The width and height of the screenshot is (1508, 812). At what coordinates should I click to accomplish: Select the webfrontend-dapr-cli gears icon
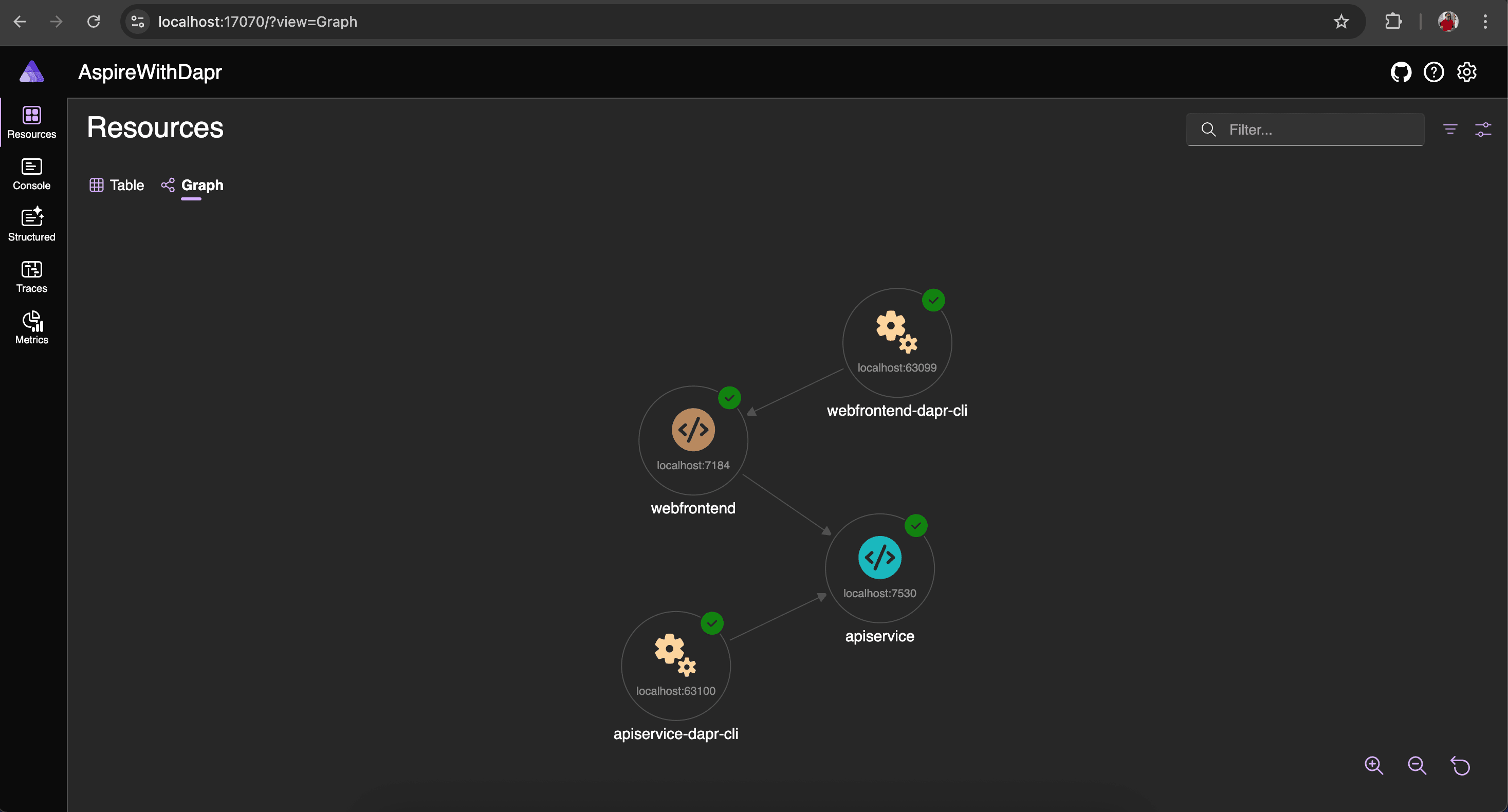[896, 332]
